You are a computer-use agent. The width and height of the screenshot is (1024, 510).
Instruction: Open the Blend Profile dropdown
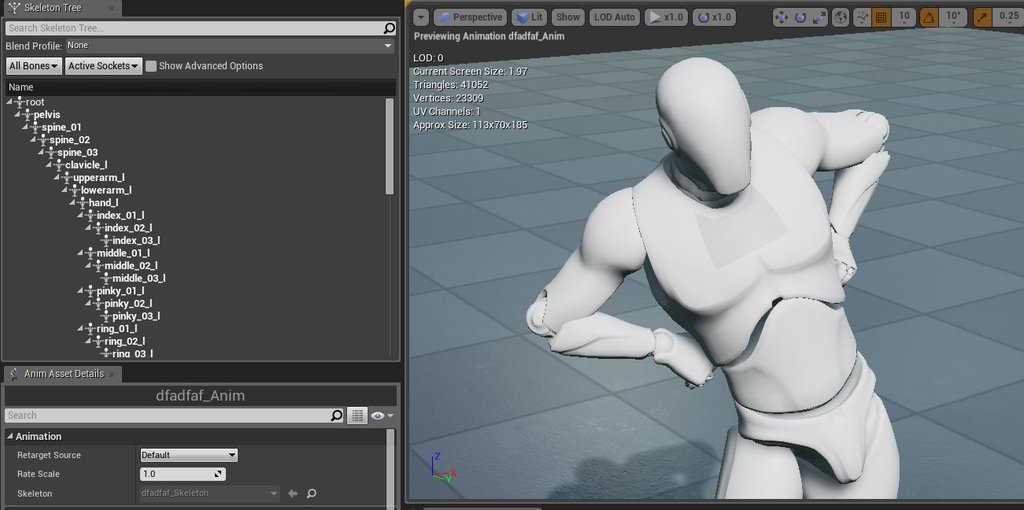coord(230,46)
